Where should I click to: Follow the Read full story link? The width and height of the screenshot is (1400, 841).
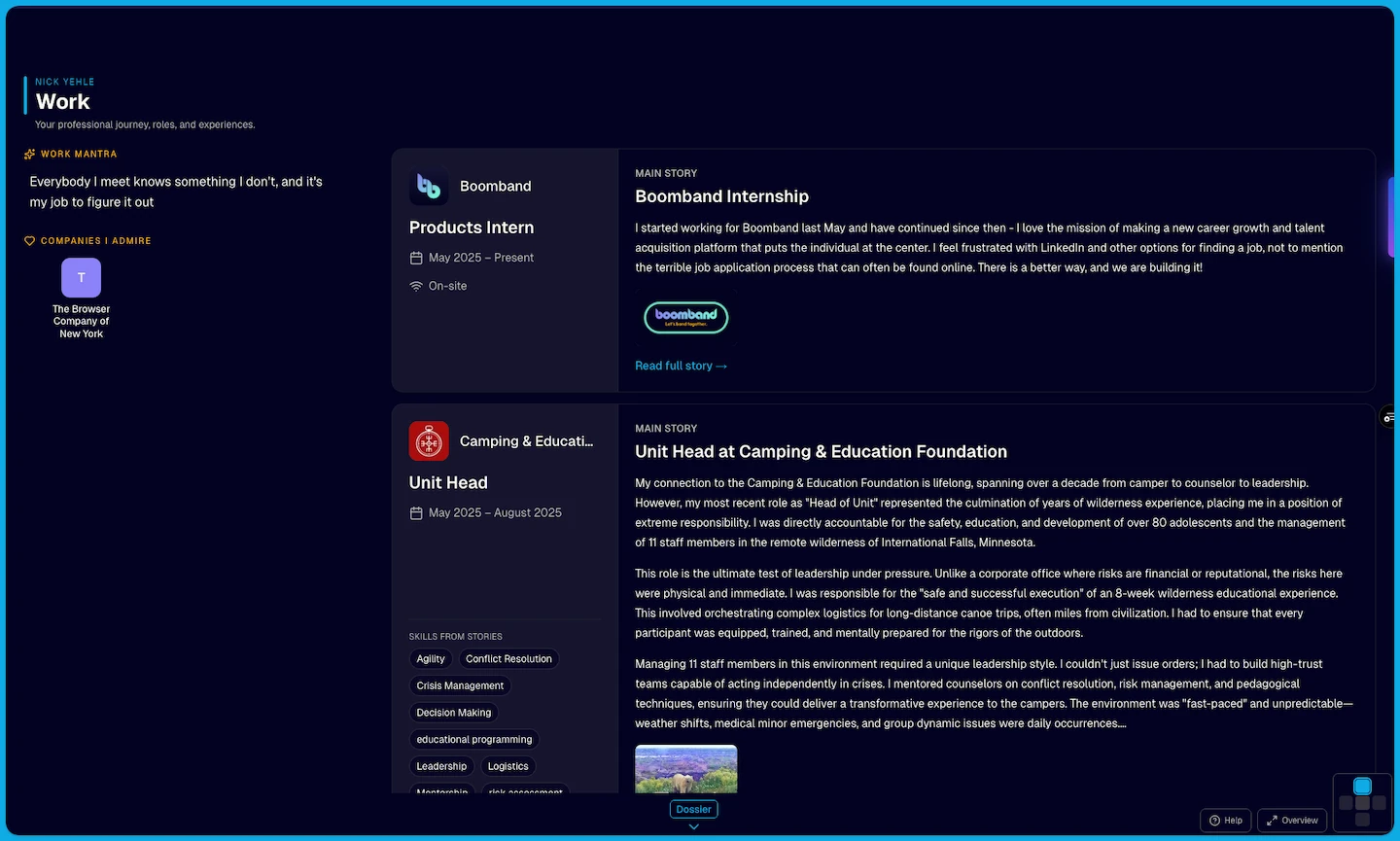coord(681,366)
